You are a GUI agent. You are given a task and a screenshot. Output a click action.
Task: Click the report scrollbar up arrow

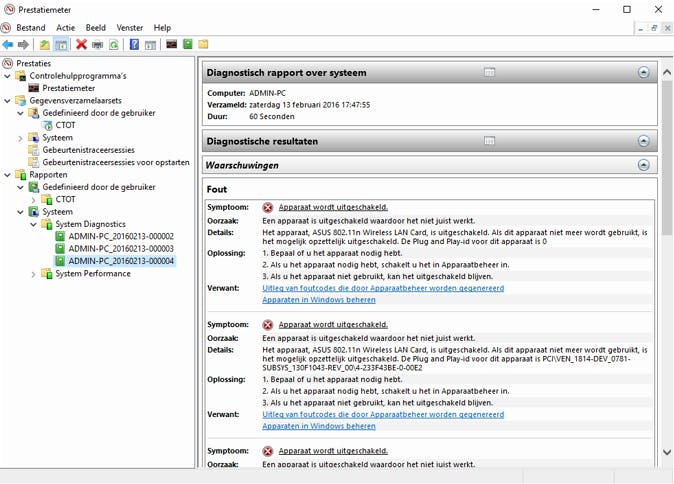[667, 72]
